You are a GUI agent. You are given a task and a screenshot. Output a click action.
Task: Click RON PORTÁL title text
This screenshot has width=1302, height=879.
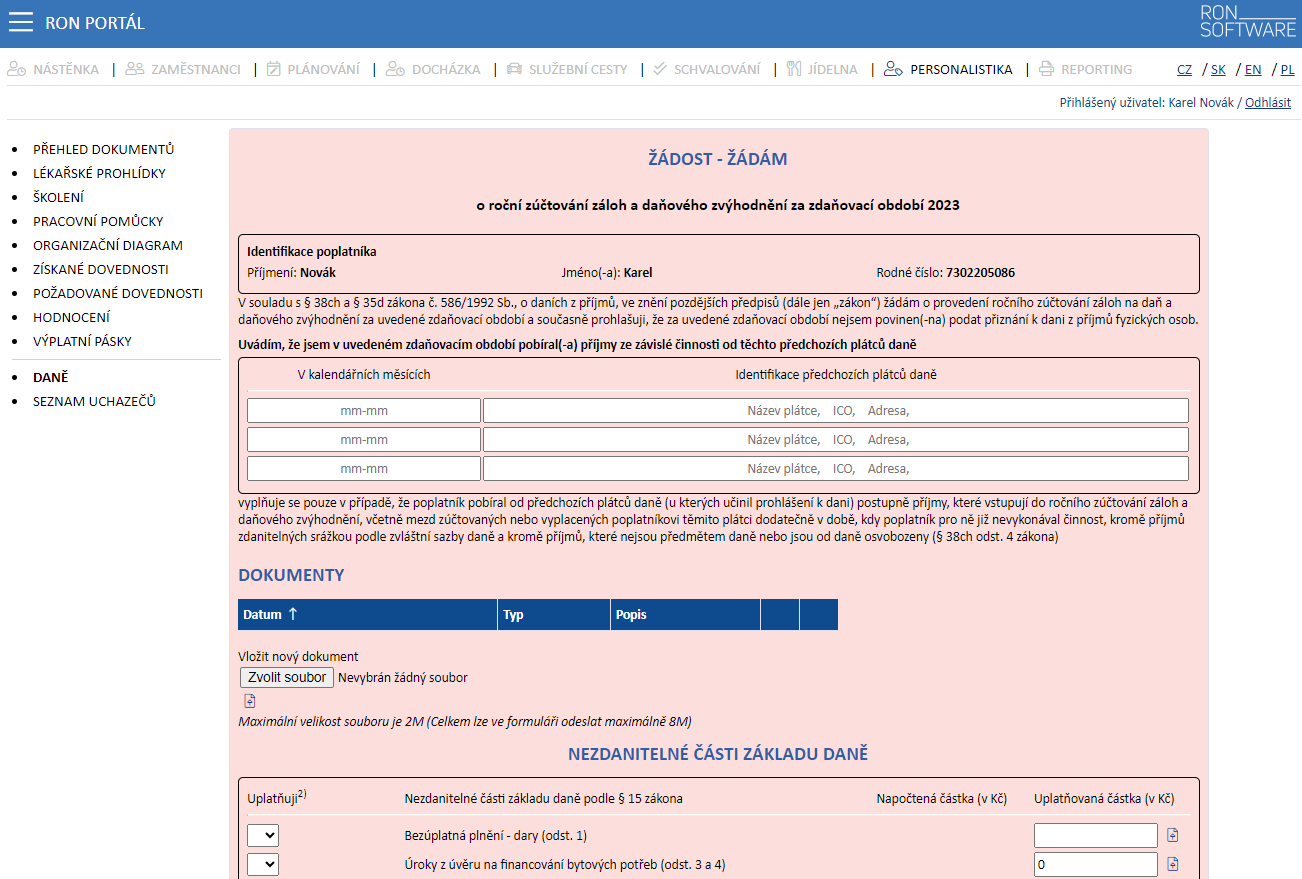coord(95,23)
